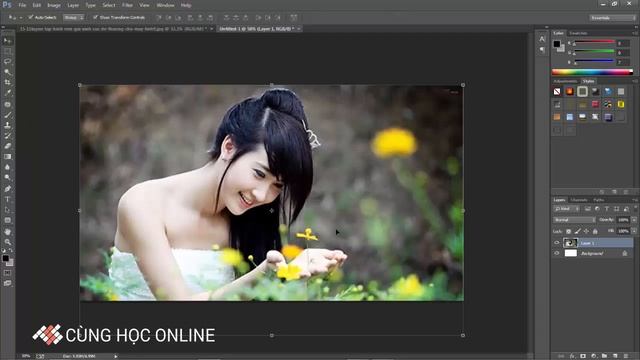
Task: Toggle the Auto-Select checkbox
Action: (x=31, y=18)
